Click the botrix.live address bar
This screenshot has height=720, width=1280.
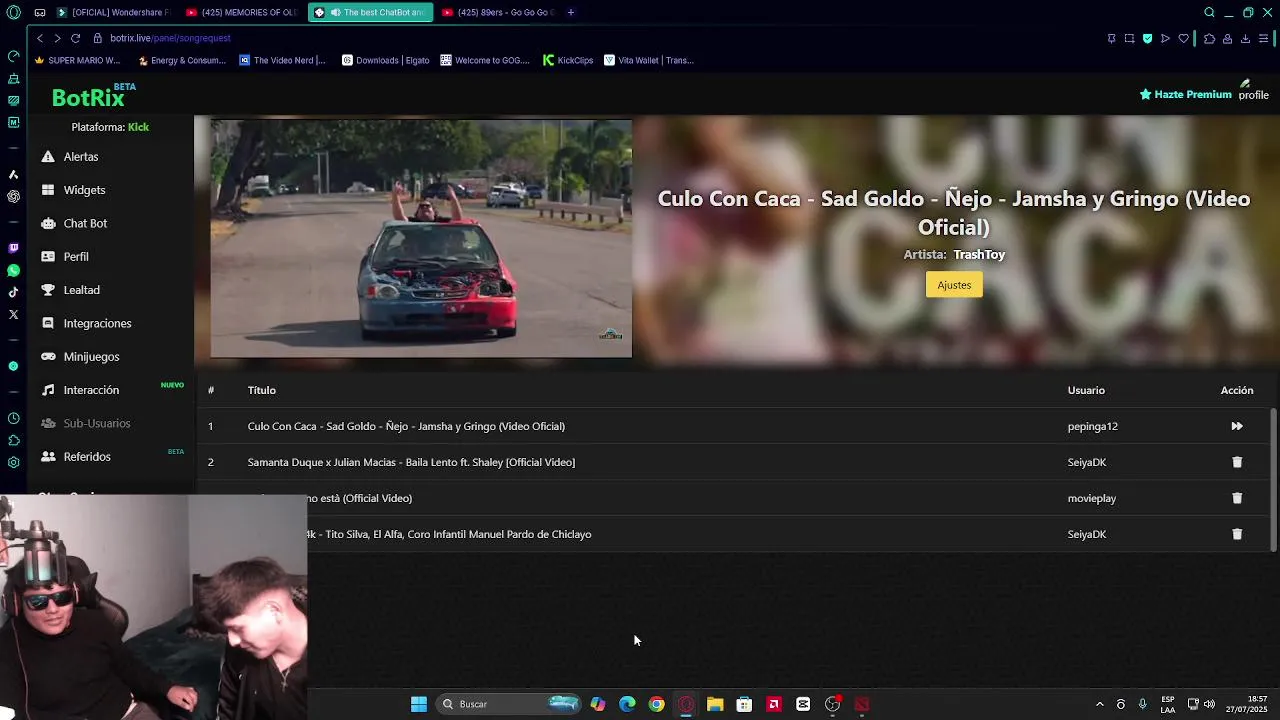[x=170, y=38]
